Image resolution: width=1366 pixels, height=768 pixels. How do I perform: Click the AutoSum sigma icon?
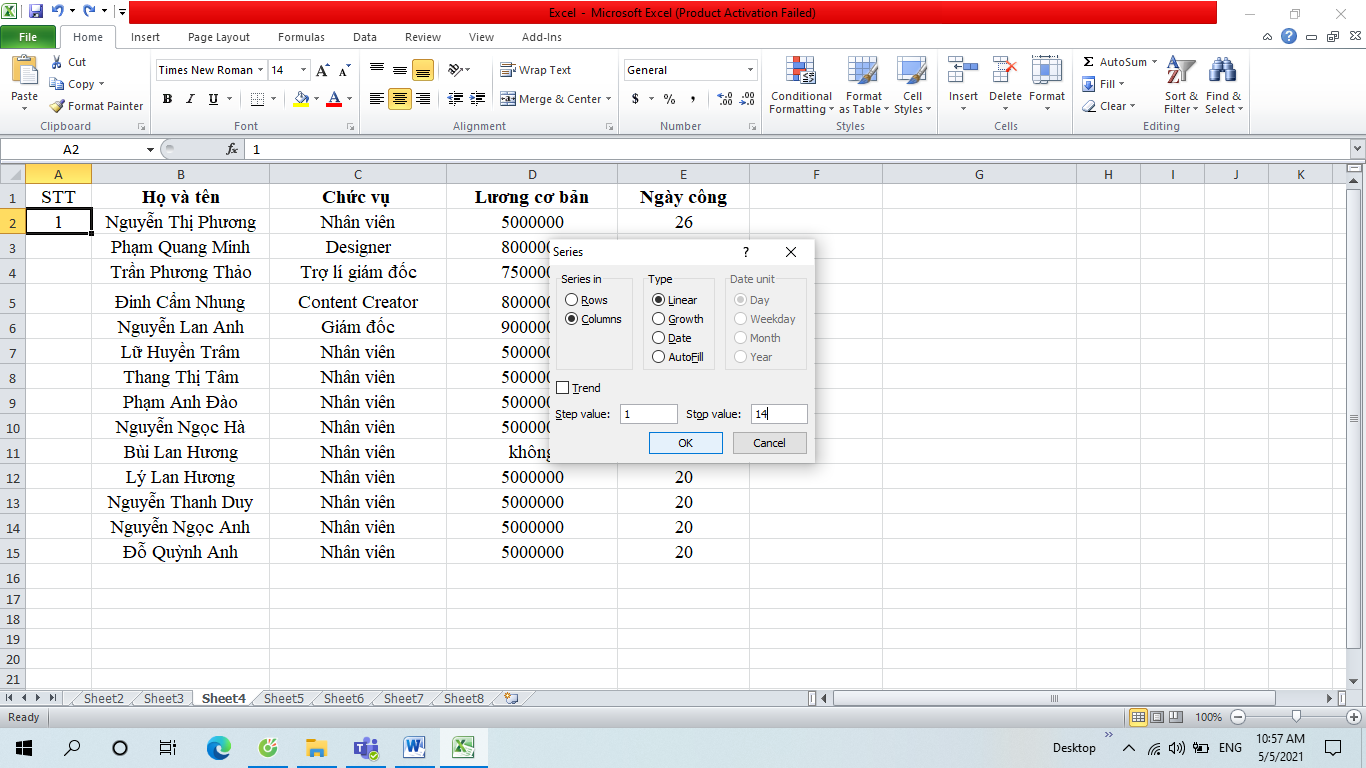click(x=1089, y=62)
